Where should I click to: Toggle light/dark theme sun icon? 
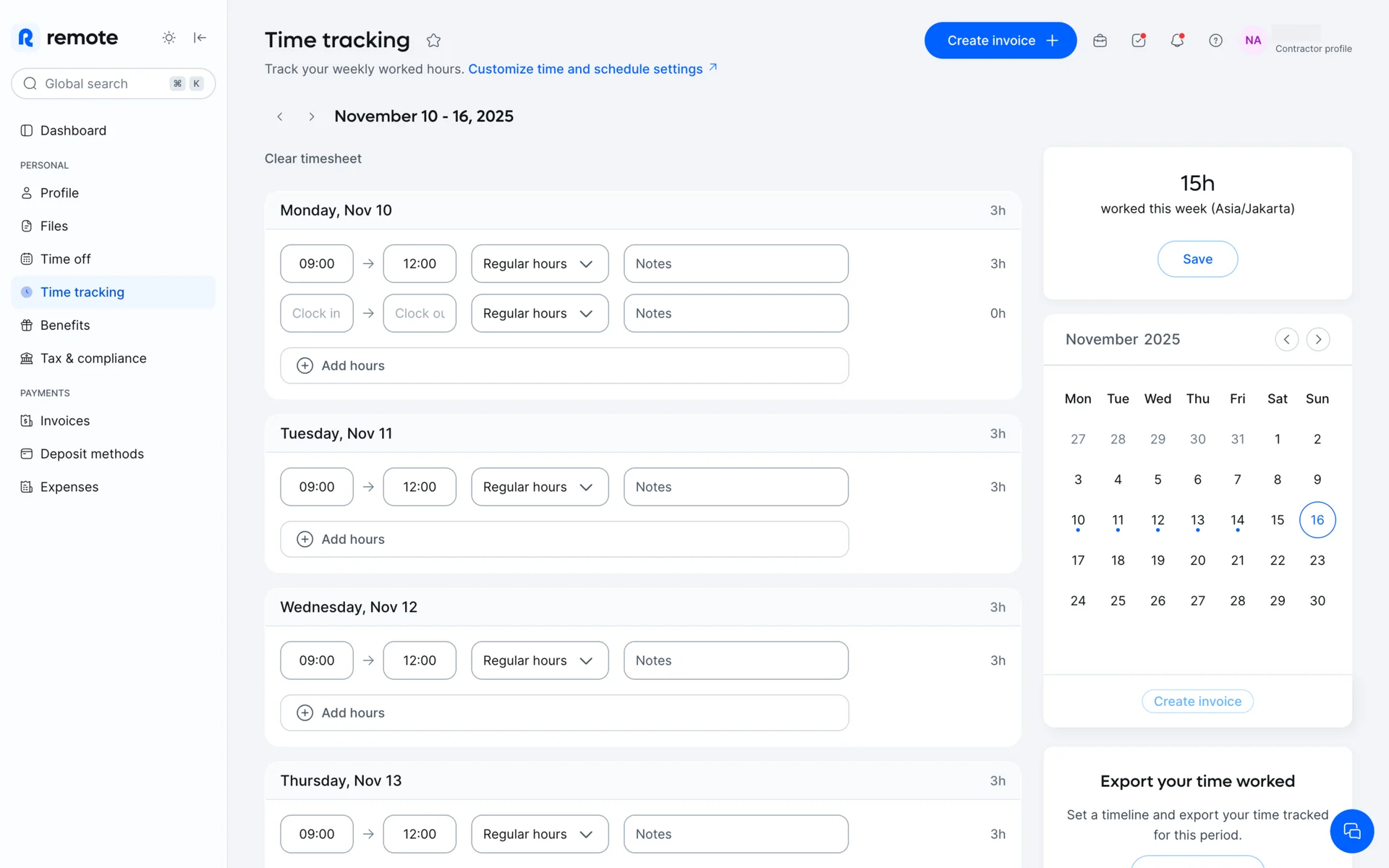click(169, 38)
